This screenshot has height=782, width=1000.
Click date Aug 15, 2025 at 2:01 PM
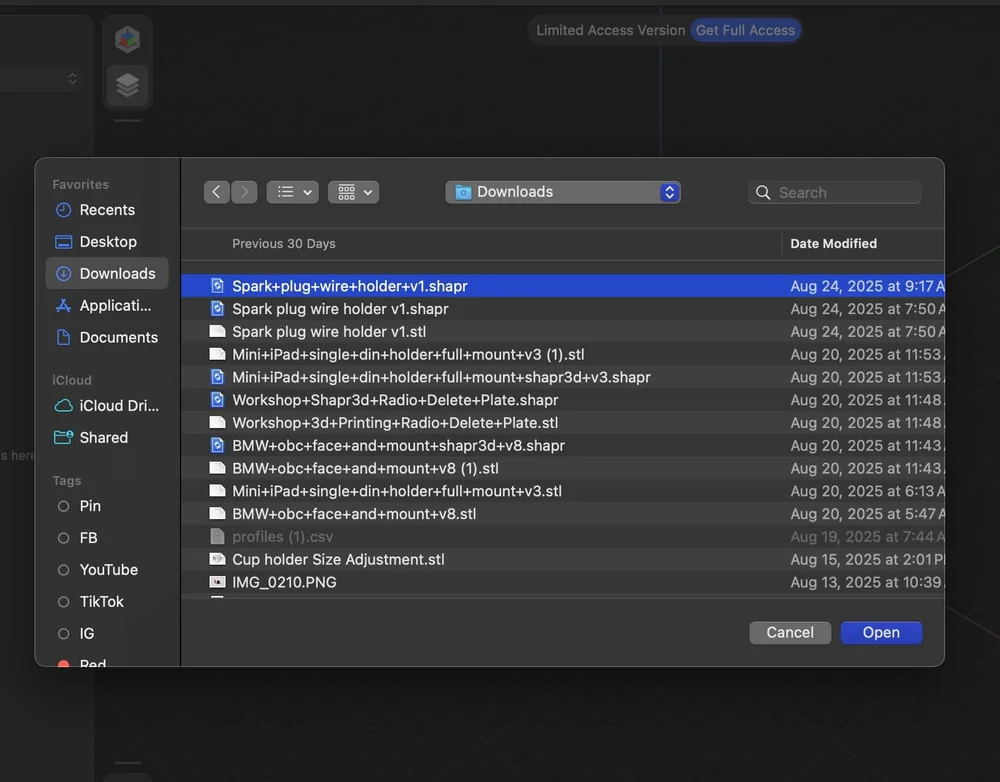867,559
